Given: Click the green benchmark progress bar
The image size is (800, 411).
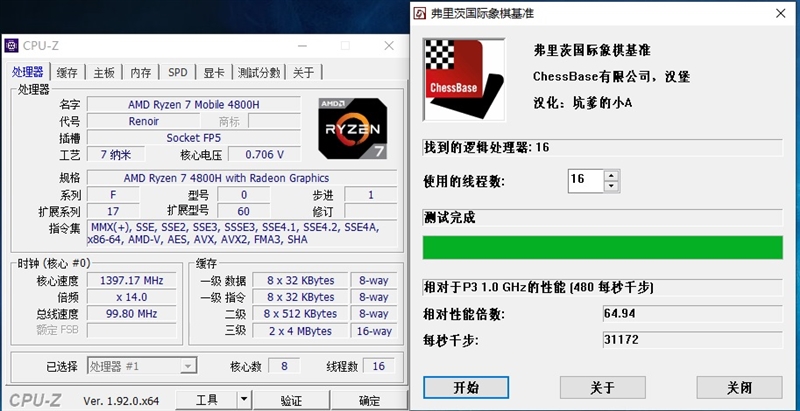Looking at the screenshot, I should pyautogui.click(x=603, y=247).
